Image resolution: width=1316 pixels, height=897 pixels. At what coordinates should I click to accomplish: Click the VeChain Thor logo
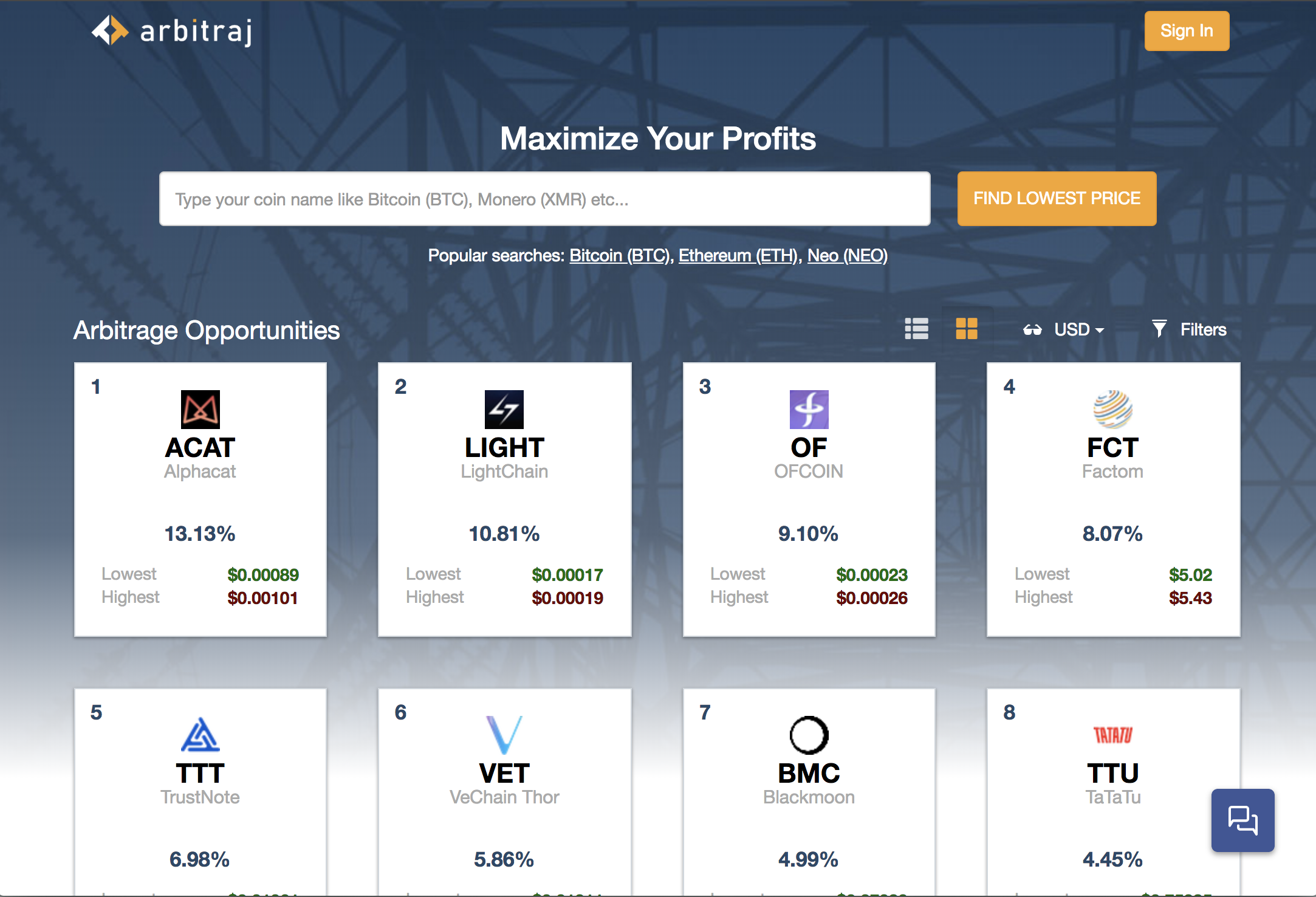click(x=504, y=735)
